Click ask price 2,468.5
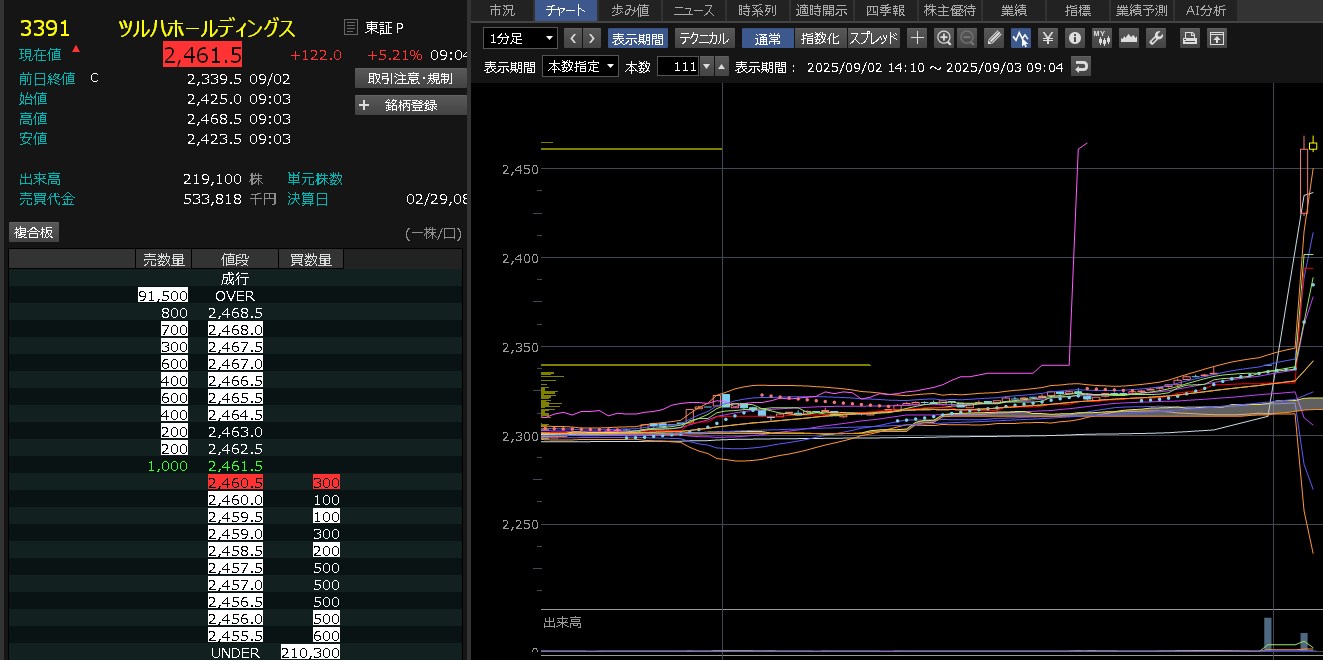Screen dimensions: 1323x660 click(236, 313)
